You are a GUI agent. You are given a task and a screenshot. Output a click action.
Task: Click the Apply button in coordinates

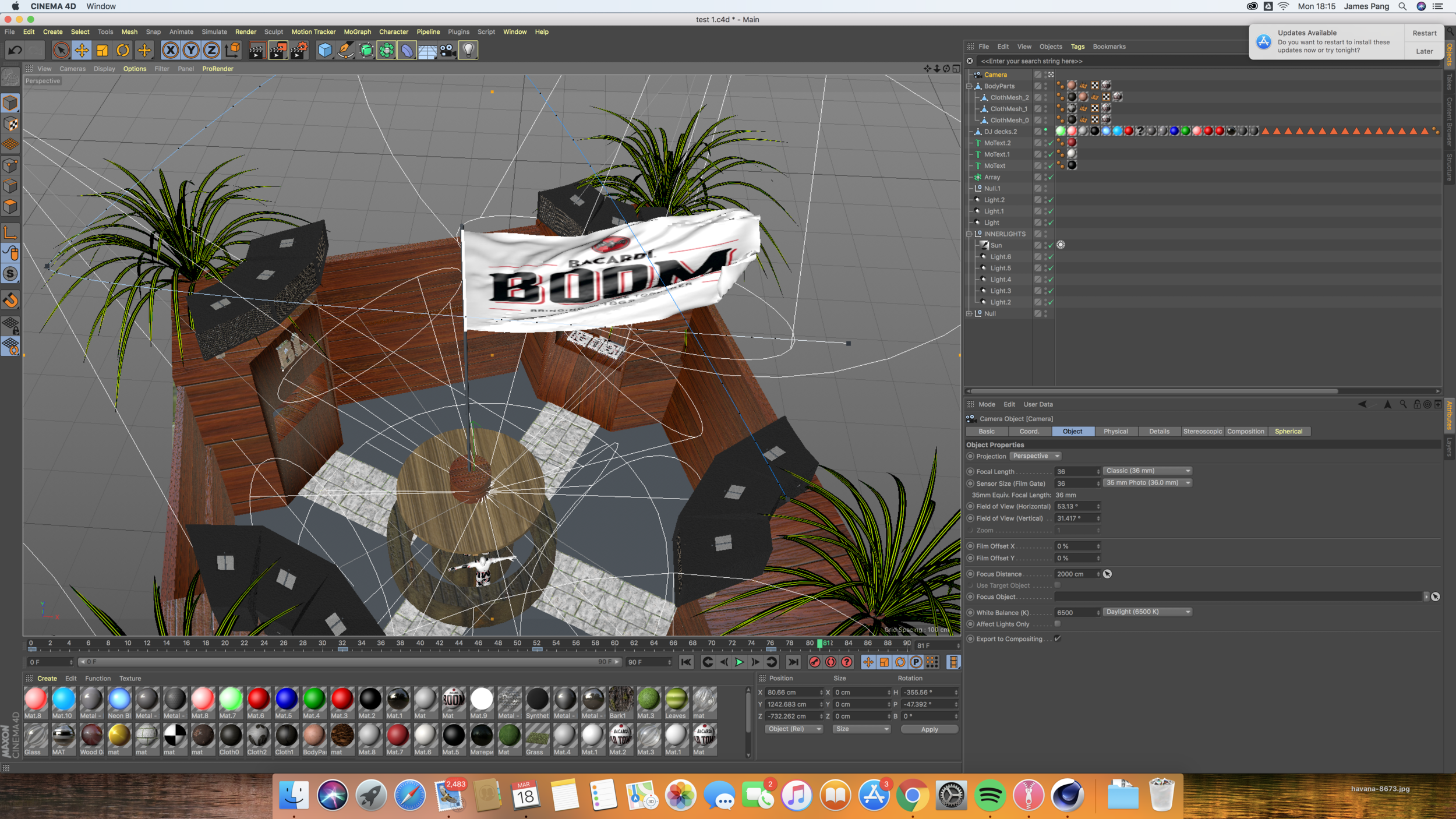pyautogui.click(x=929, y=729)
